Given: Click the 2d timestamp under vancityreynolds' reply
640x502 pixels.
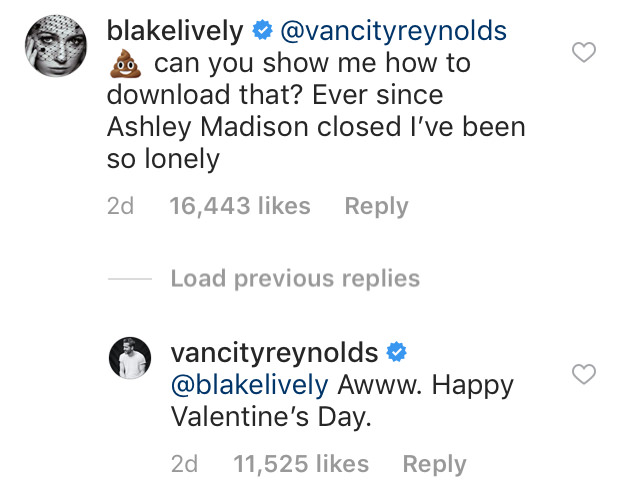Looking at the screenshot, I should point(184,464).
